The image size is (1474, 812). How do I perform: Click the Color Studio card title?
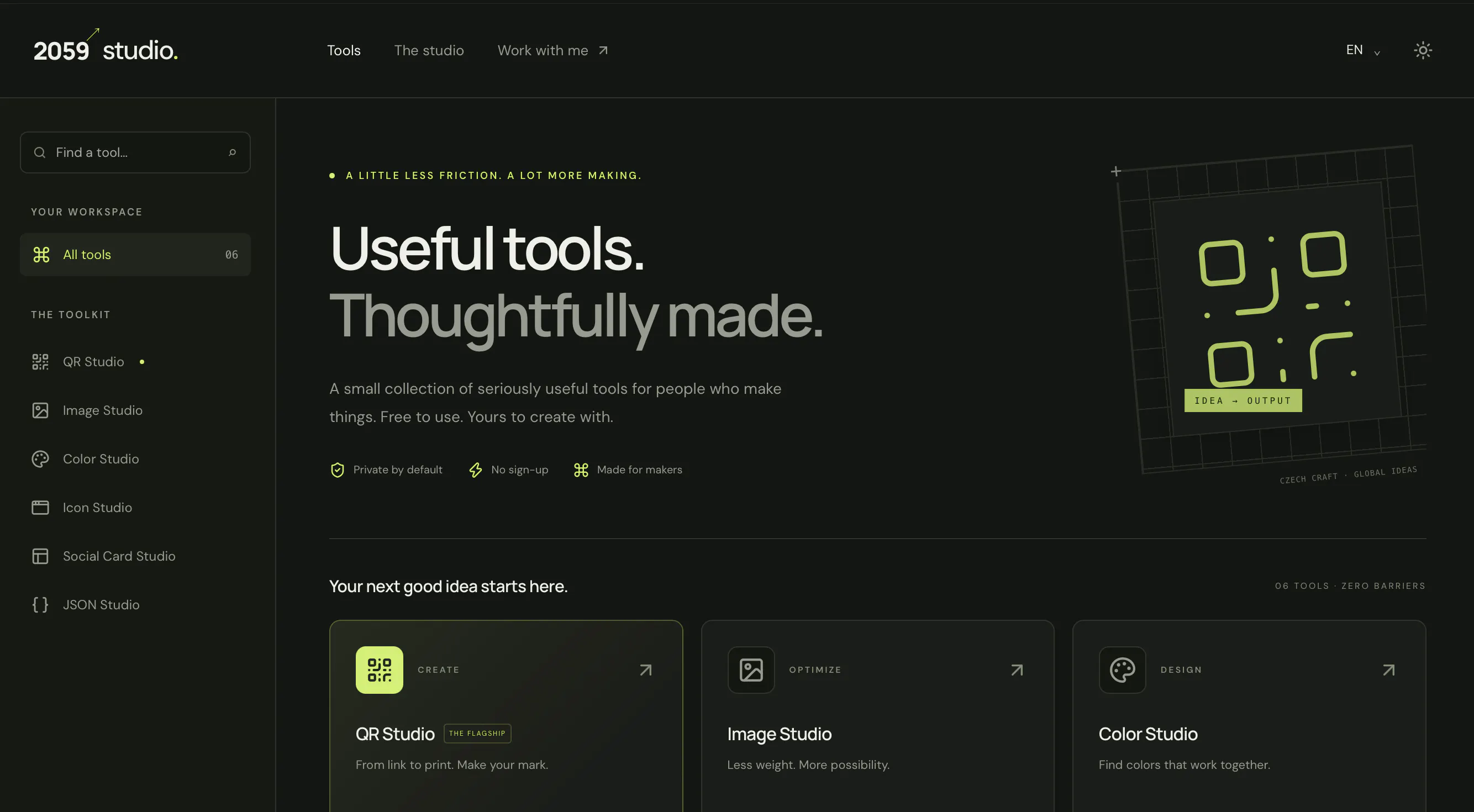(x=1148, y=734)
